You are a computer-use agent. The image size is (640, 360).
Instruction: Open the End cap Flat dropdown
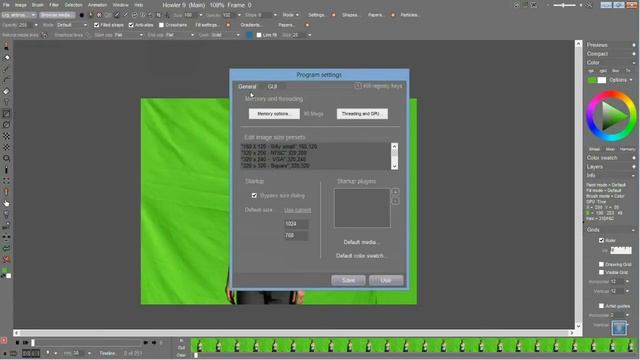click(x=180, y=35)
